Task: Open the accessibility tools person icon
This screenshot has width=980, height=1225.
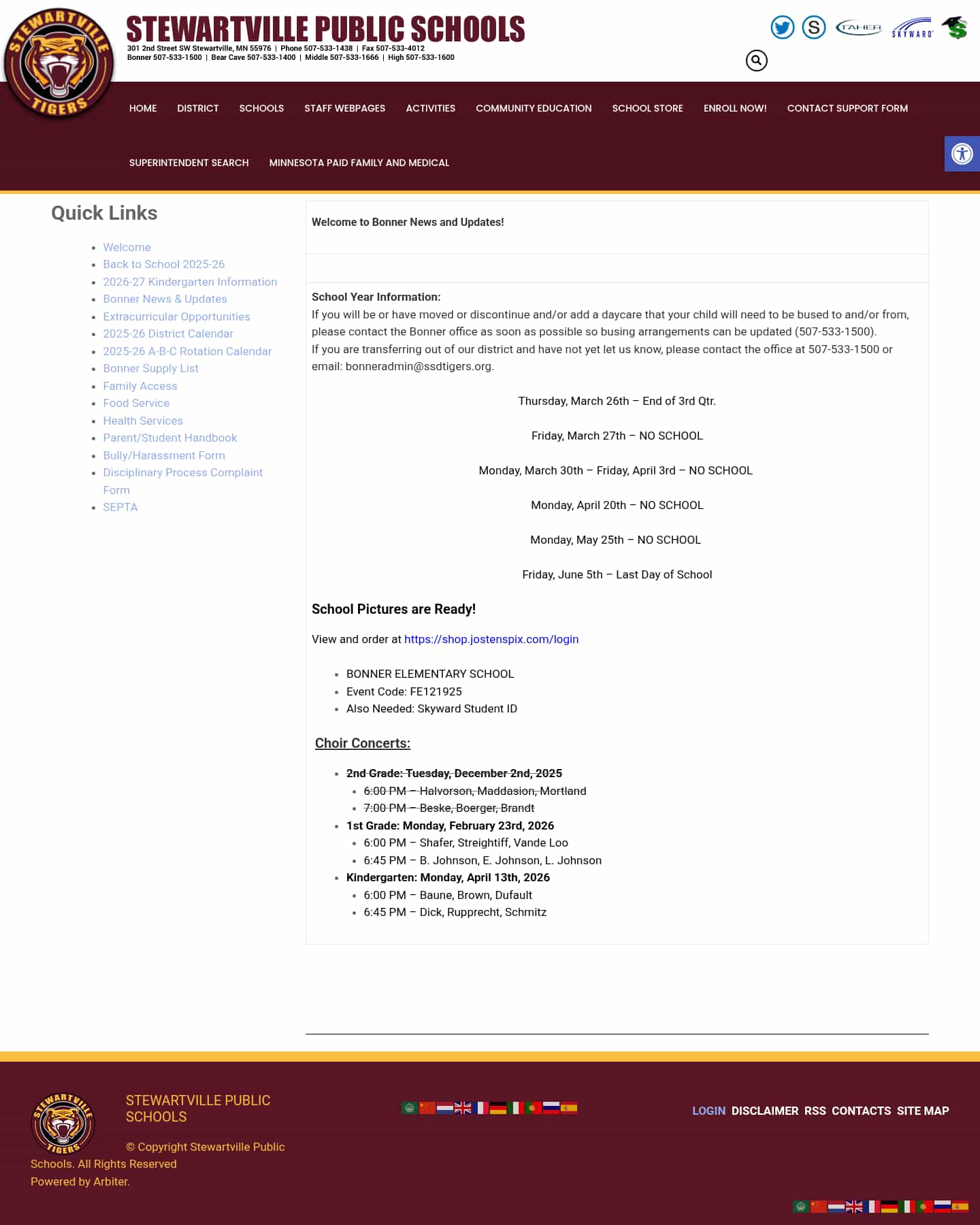Action: tap(962, 154)
